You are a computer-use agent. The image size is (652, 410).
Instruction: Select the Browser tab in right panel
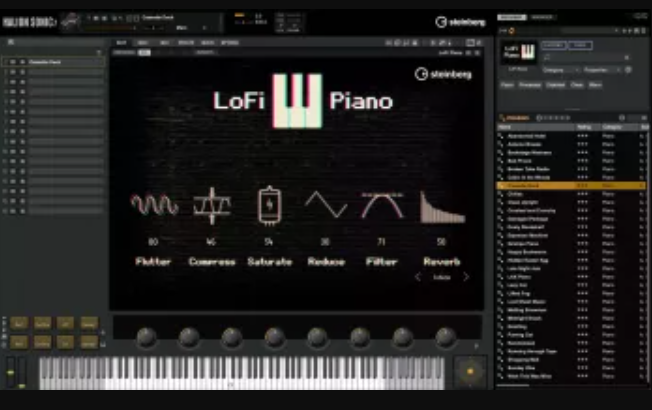[x=511, y=17]
